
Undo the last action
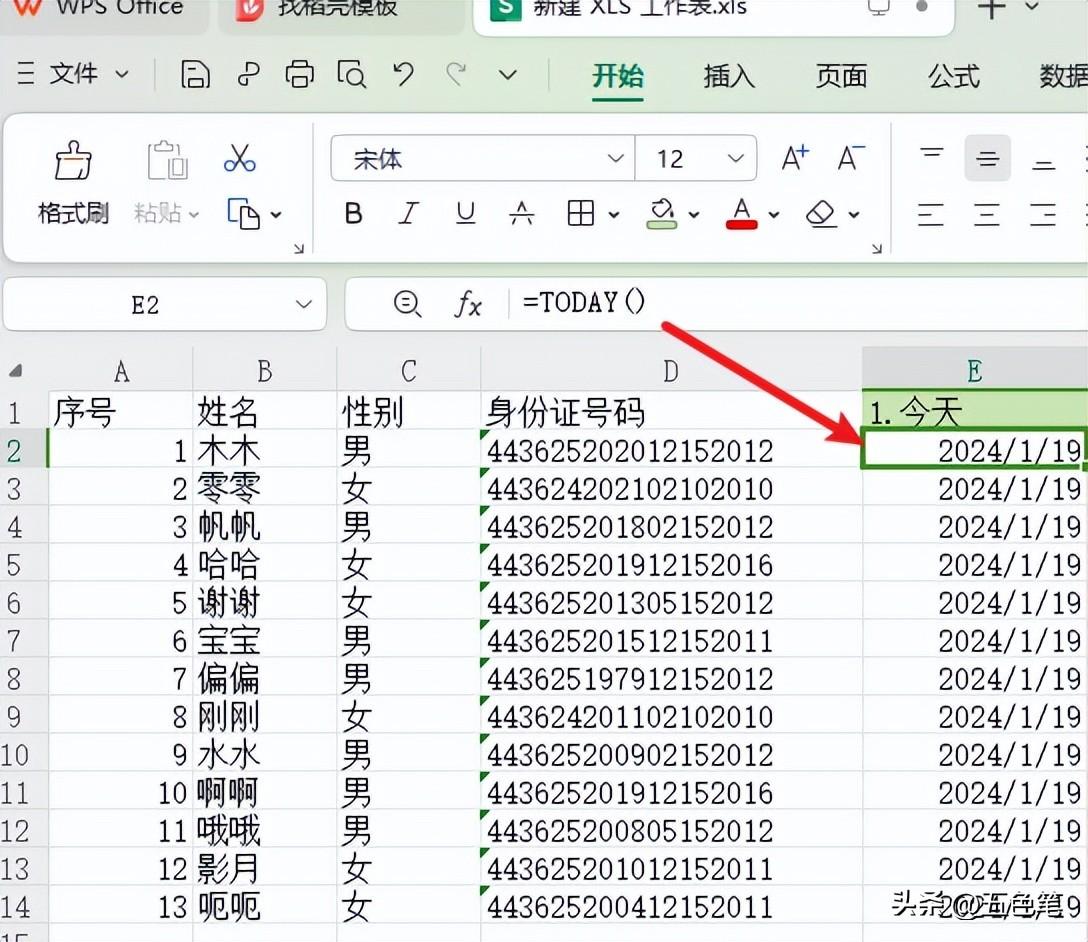point(403,74)
